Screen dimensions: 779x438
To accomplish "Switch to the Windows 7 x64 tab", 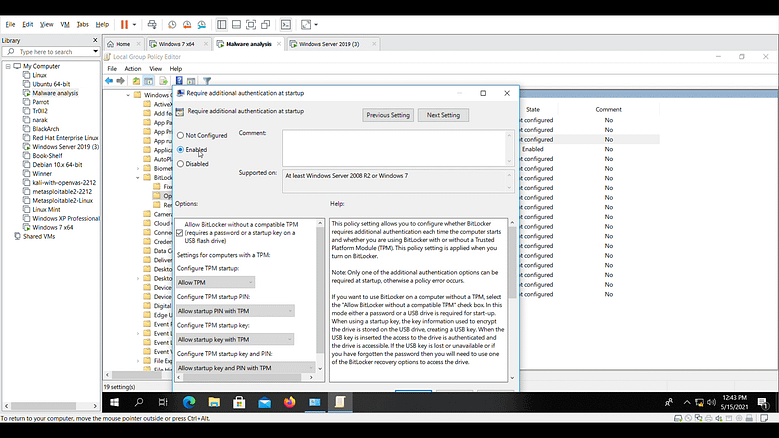I will click(x=176, y=44).
